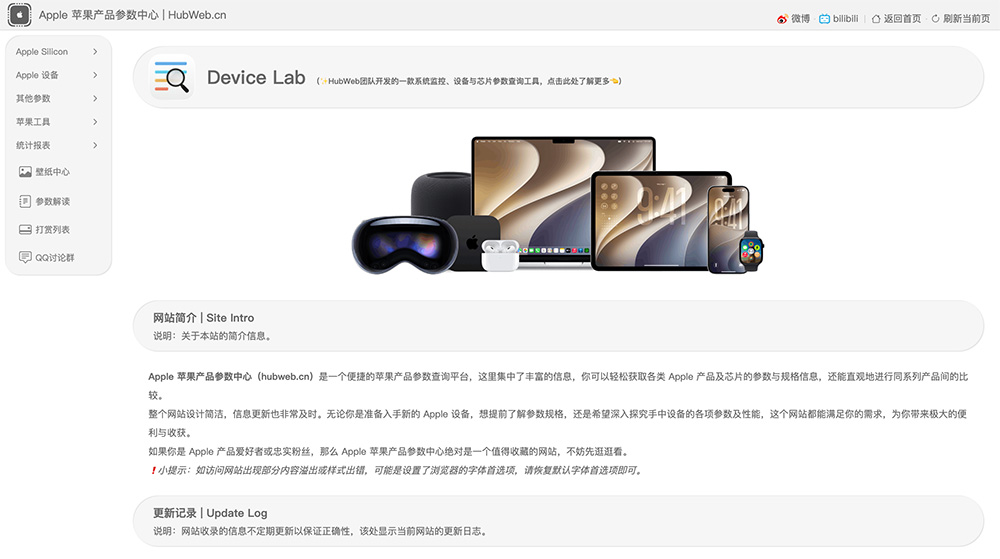Open the Weibo icon link
This screenshot has height=559, width=1000.
782,19
